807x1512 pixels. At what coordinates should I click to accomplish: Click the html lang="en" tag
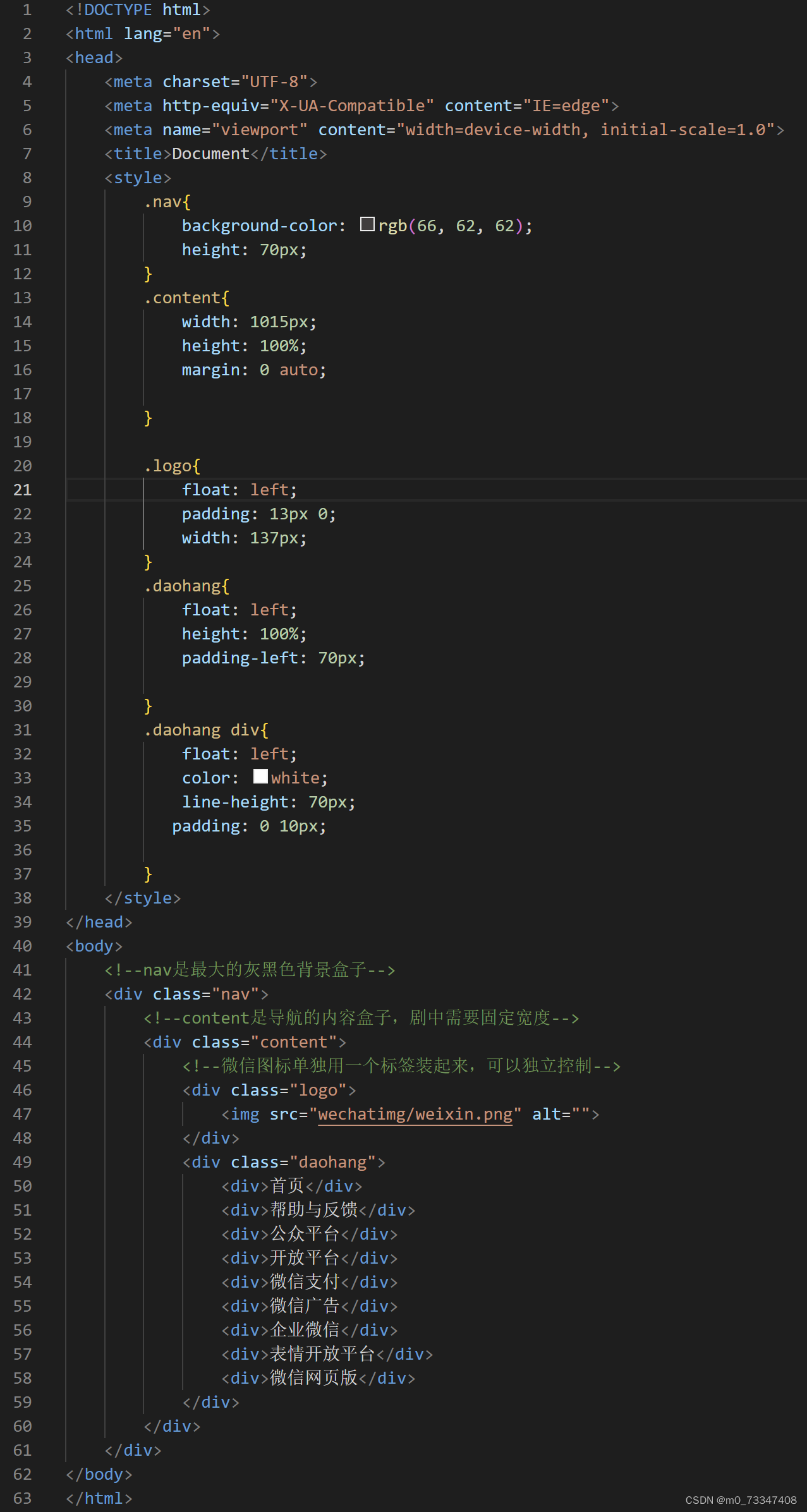[x=143, y=34]
